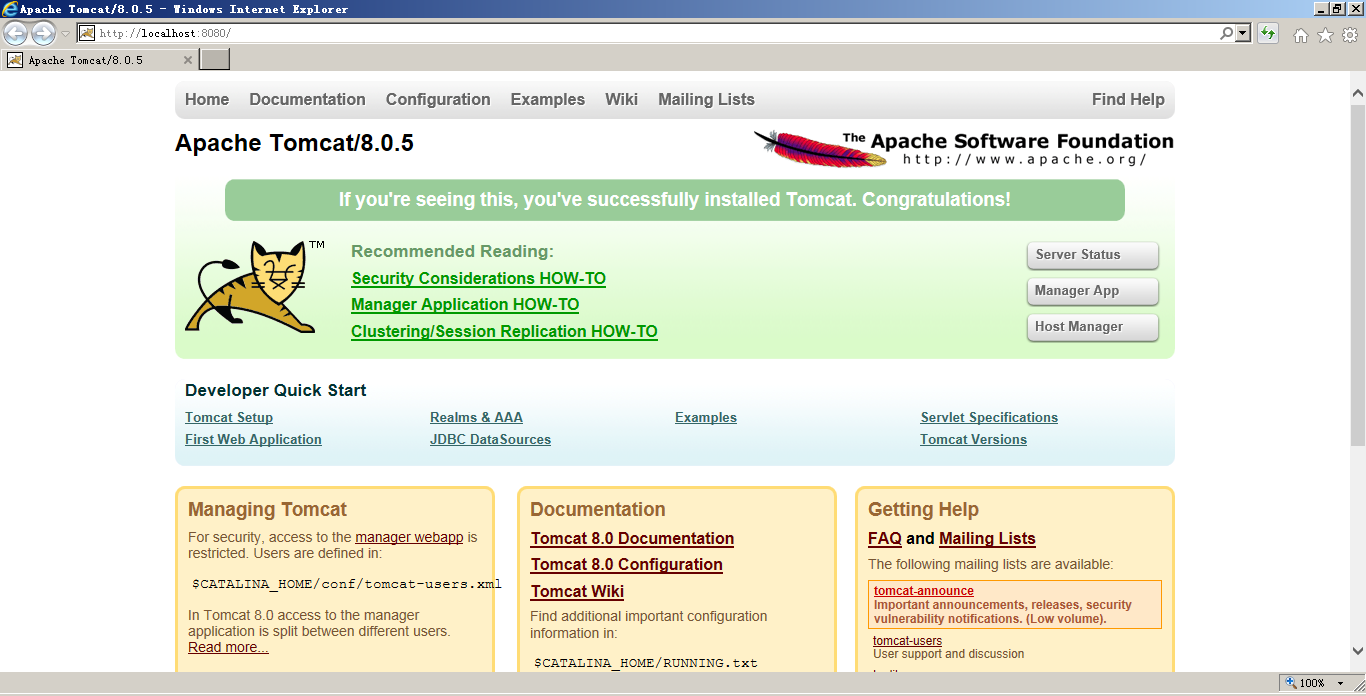This screenshot has height=696, width=1366.
Task: Click the Internet Explorer title bar icon
Action: tap(9, 9)
